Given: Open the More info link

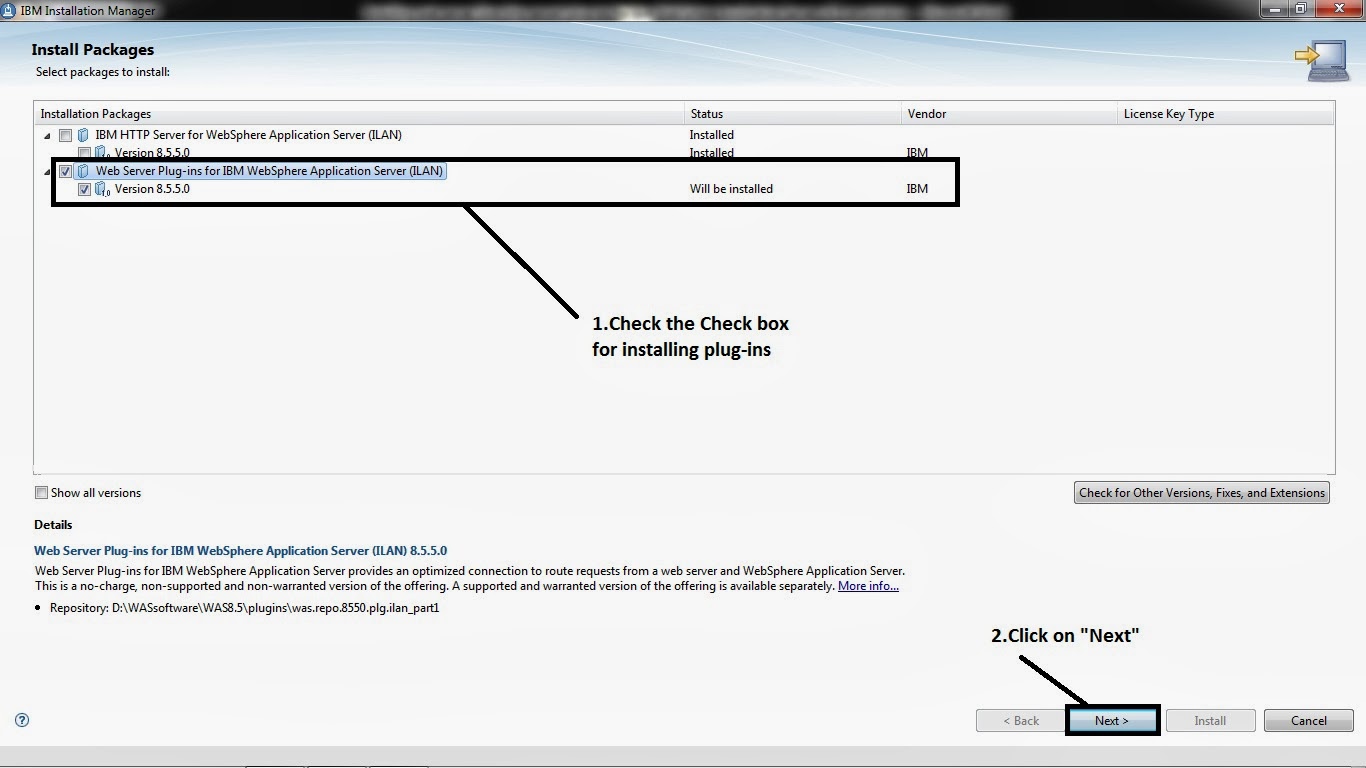Looking at the screenshot, I should pos(867,585).
